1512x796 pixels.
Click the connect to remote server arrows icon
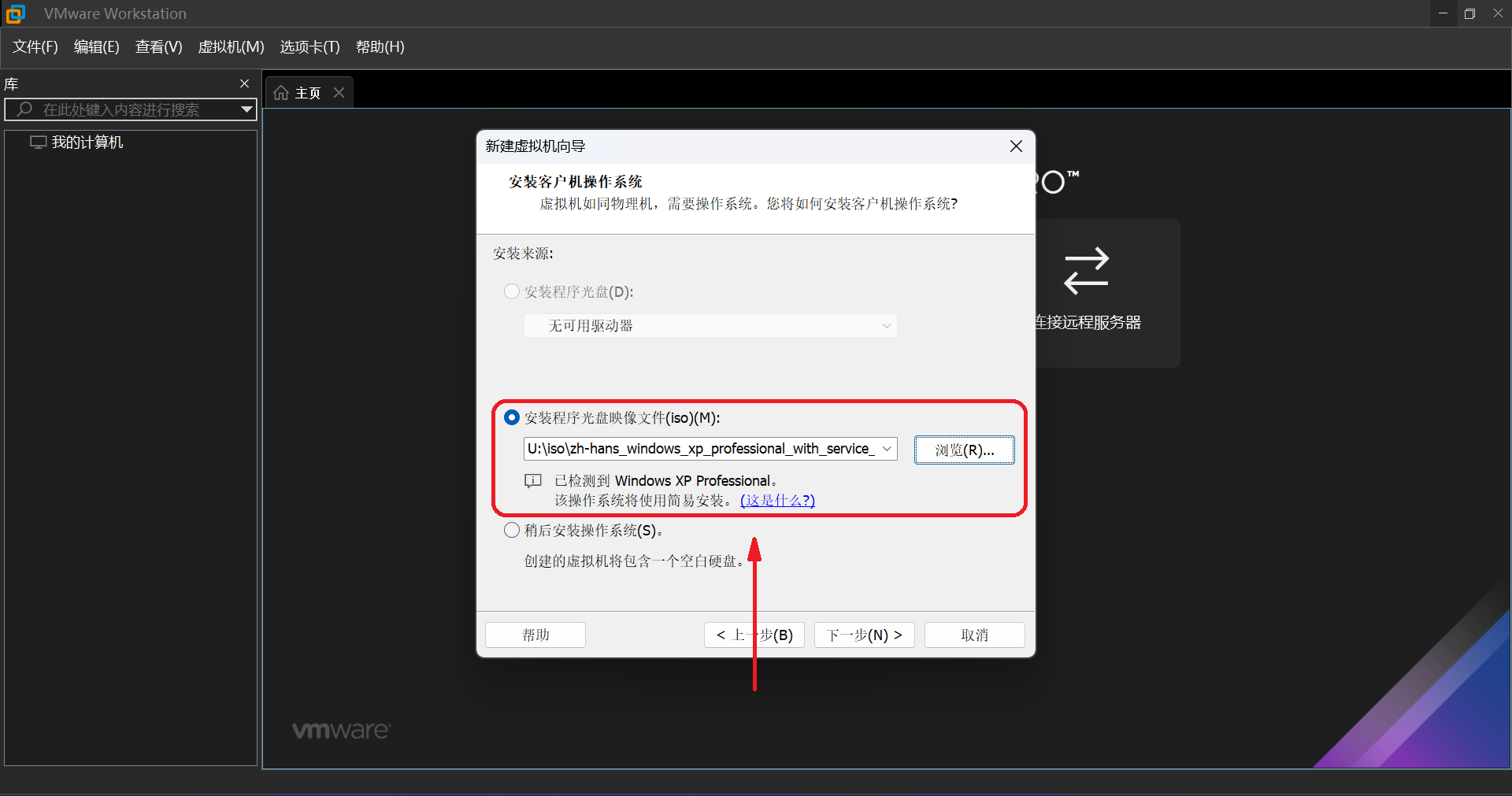(x=1086, y=271)
